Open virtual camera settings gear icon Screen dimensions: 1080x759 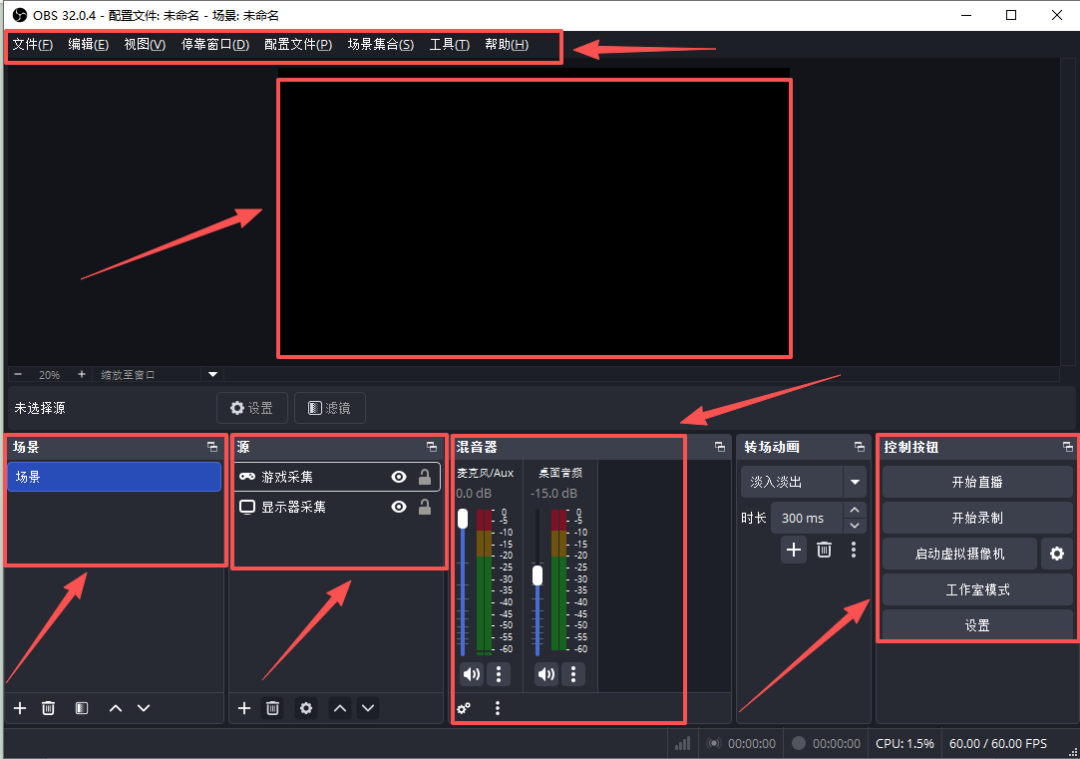click(1057, 553)
